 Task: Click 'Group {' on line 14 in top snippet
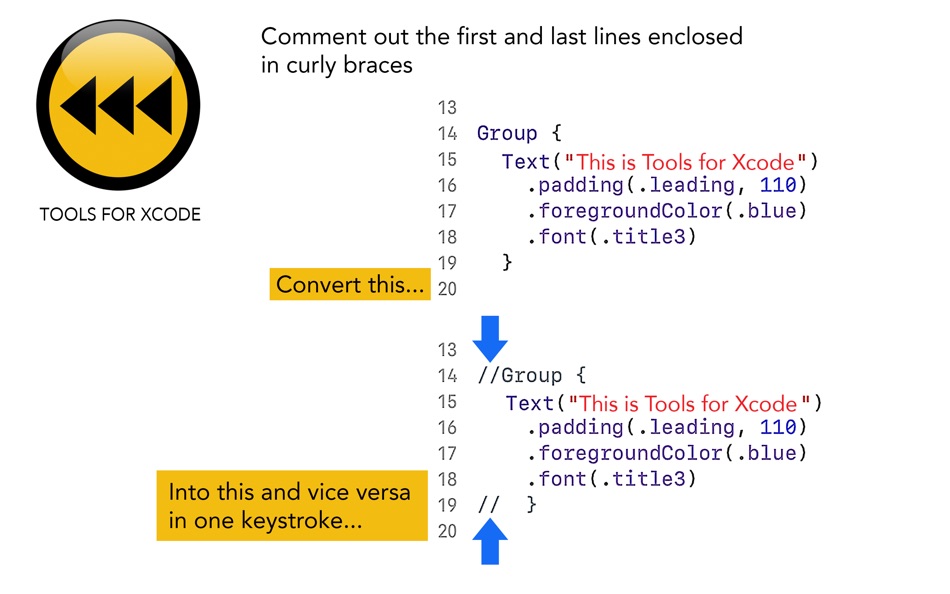pyautogui.click(x=519, y=133)
